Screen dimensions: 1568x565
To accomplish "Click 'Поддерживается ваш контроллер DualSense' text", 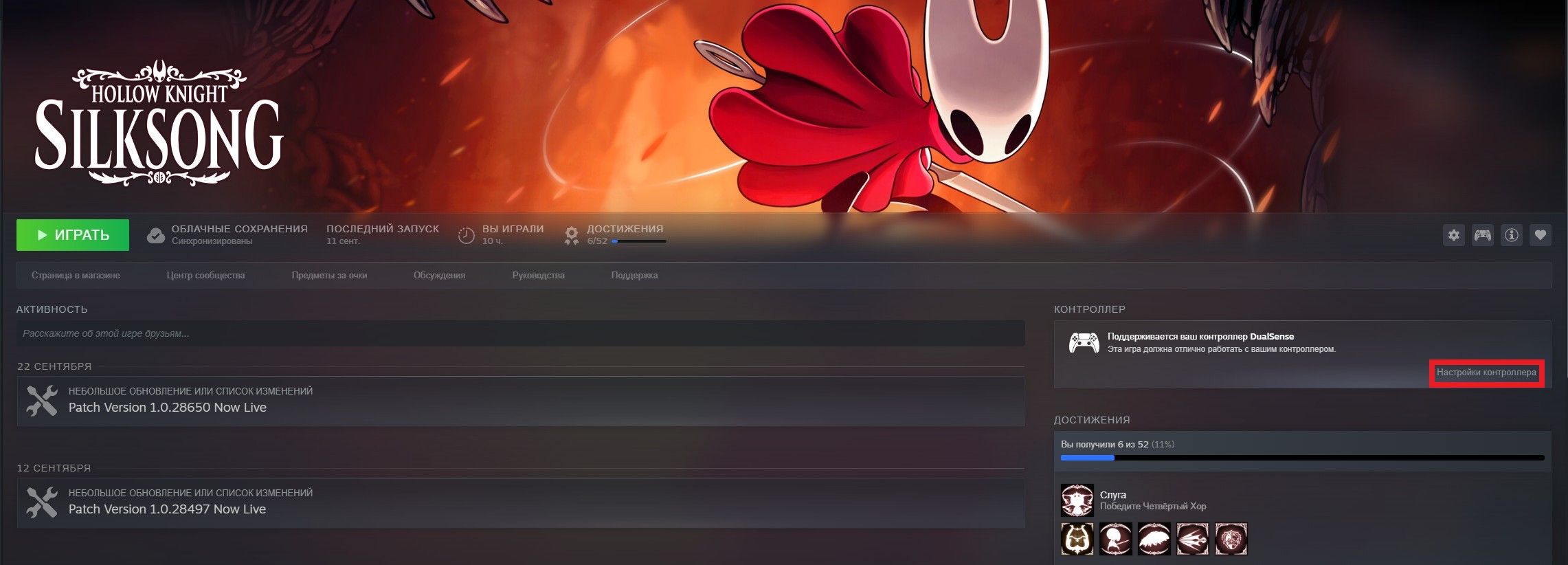I will click(1200, 337).
